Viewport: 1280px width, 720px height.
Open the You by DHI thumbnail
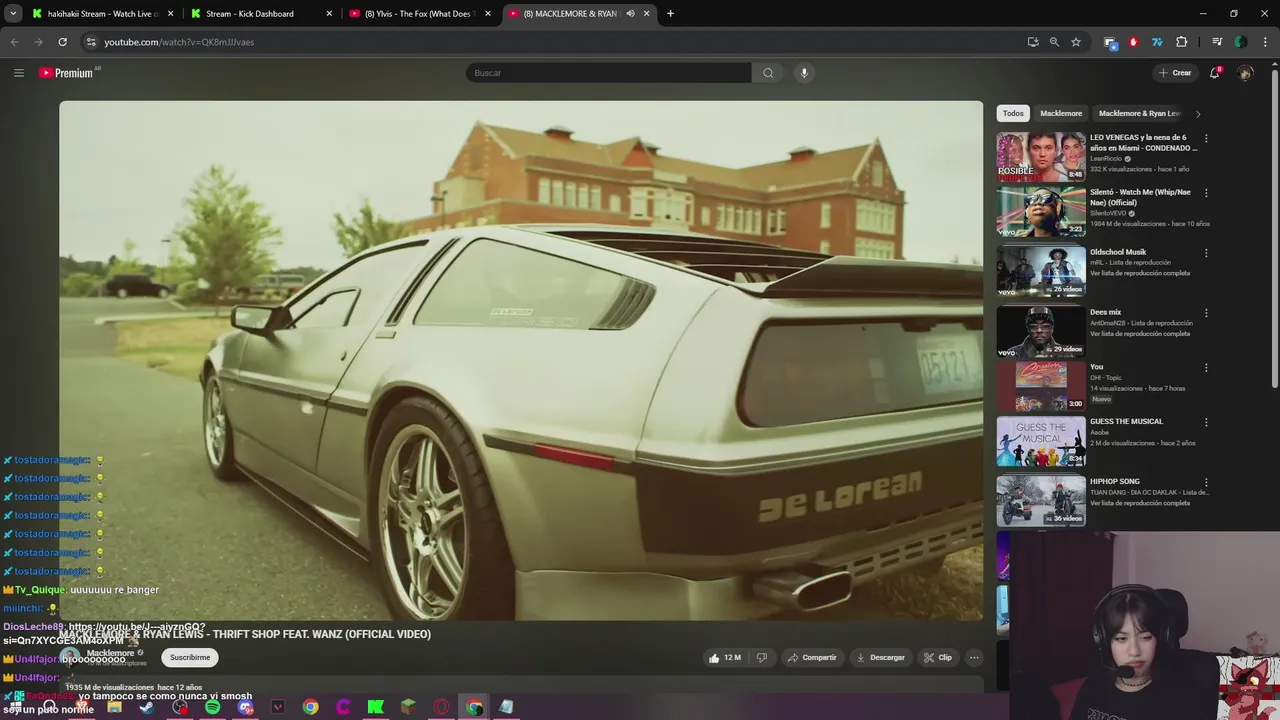(x=1041, y=386)
